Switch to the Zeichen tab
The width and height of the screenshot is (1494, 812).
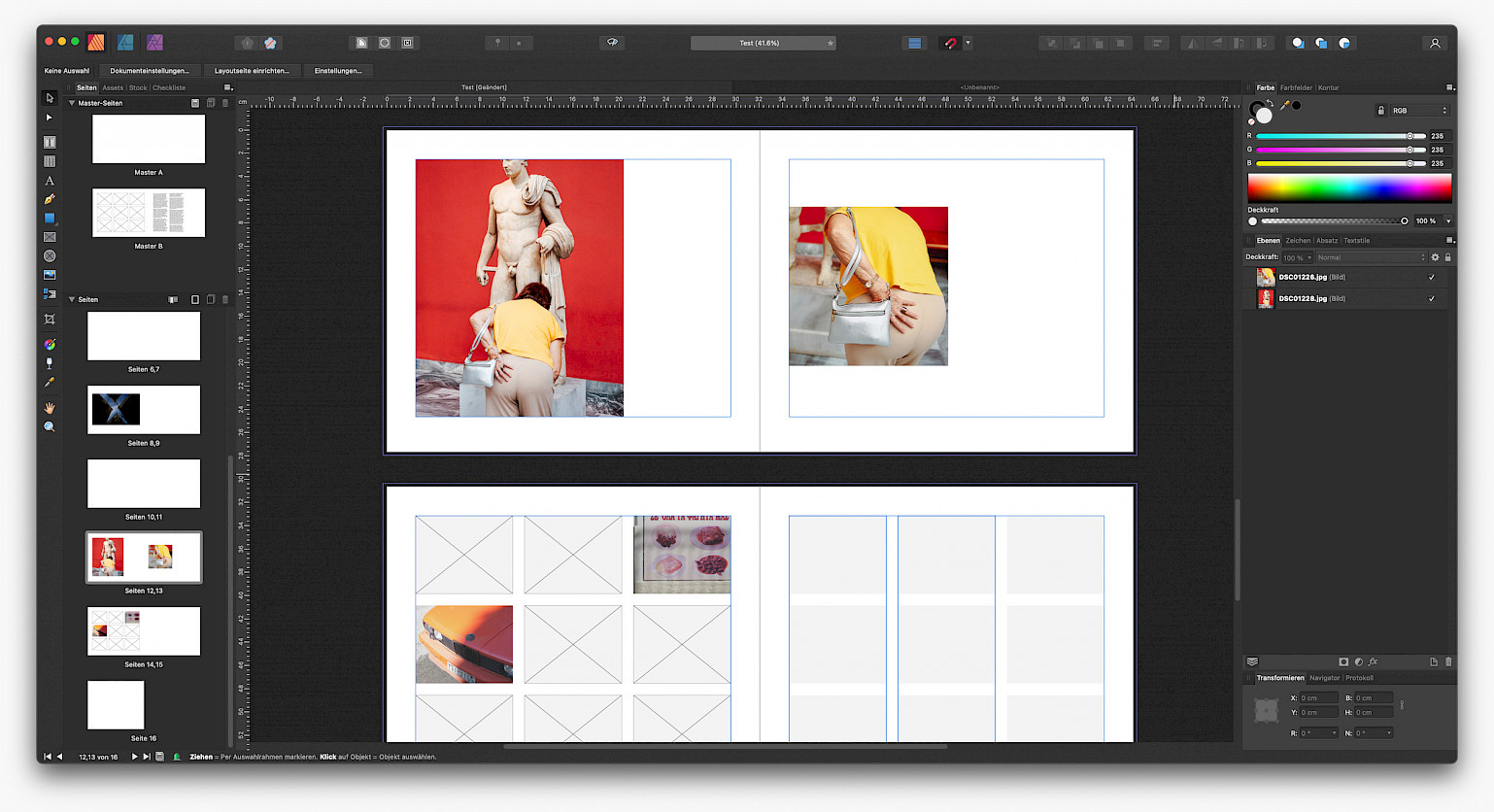1298,240
